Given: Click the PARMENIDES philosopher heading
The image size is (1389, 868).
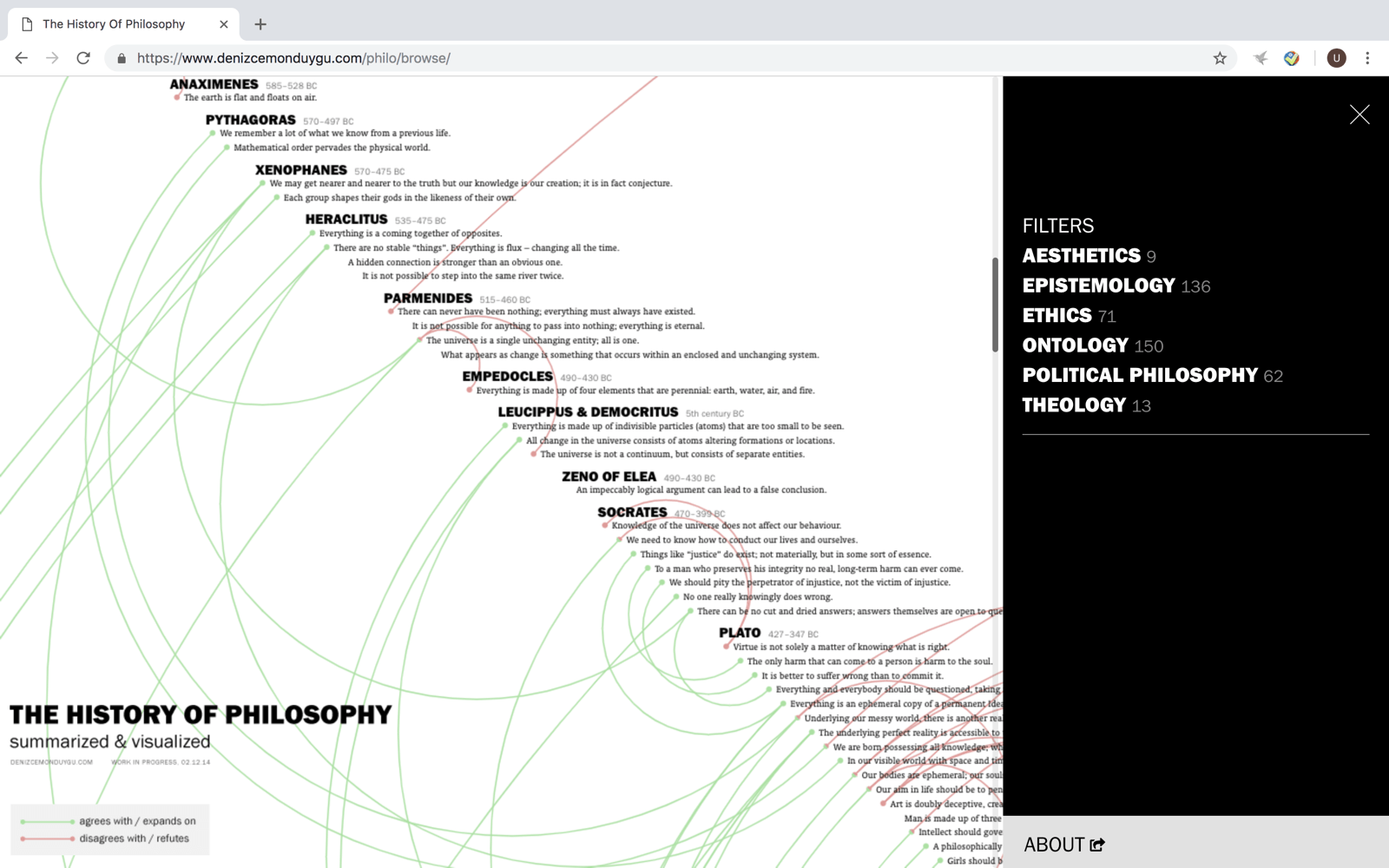Looking at the screenshot, I should tap(428, 299).
